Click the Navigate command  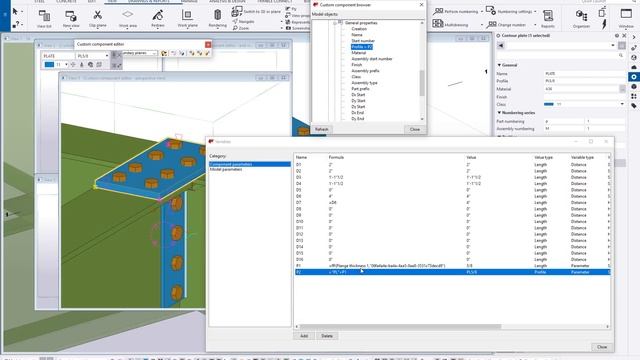pos(243,21)
